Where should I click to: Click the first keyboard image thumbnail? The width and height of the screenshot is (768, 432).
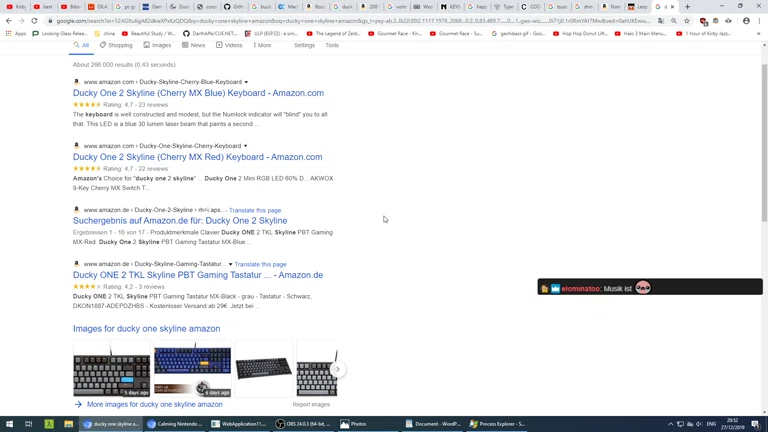(111, 369)
